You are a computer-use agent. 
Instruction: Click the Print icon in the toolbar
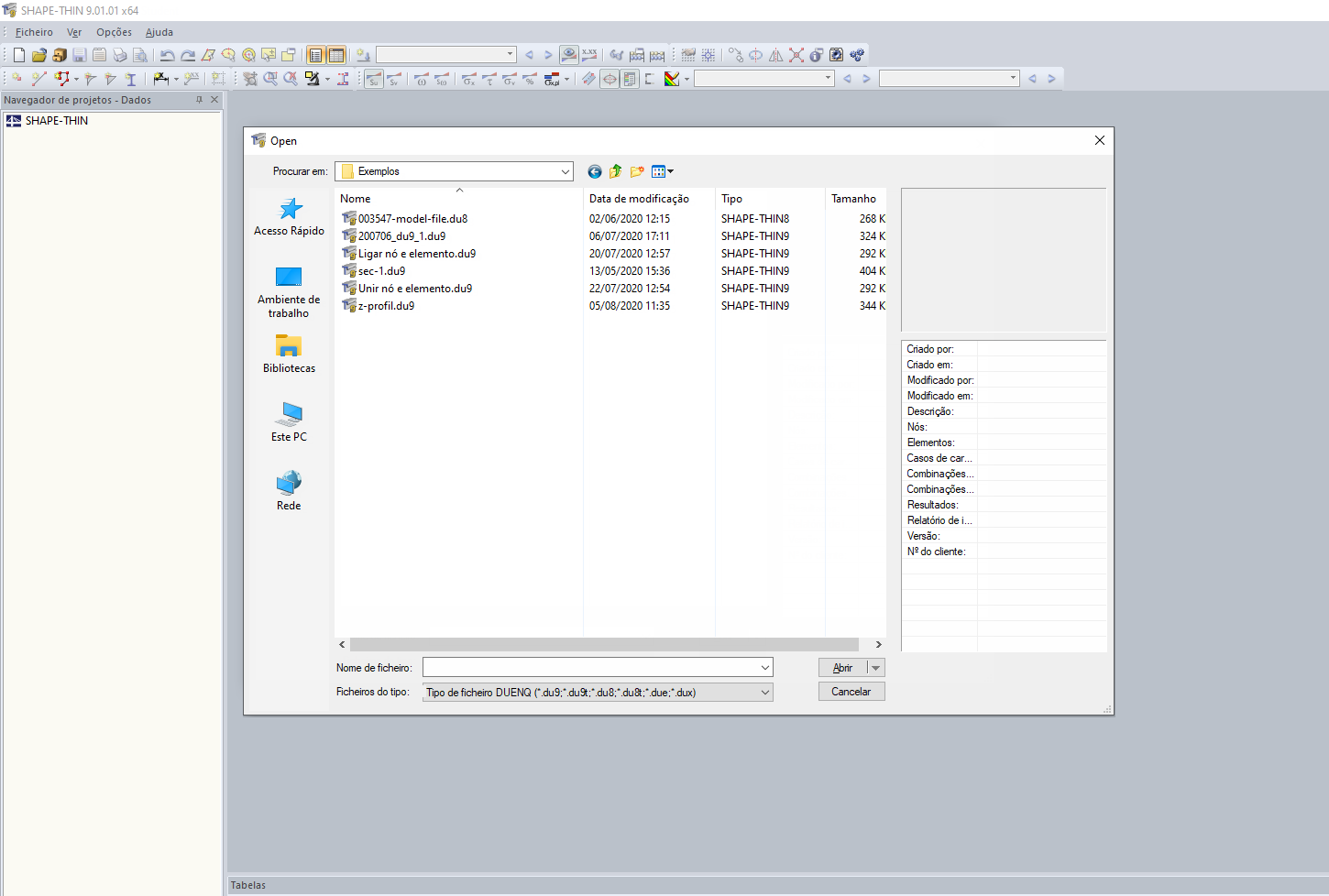pos(120,55)
